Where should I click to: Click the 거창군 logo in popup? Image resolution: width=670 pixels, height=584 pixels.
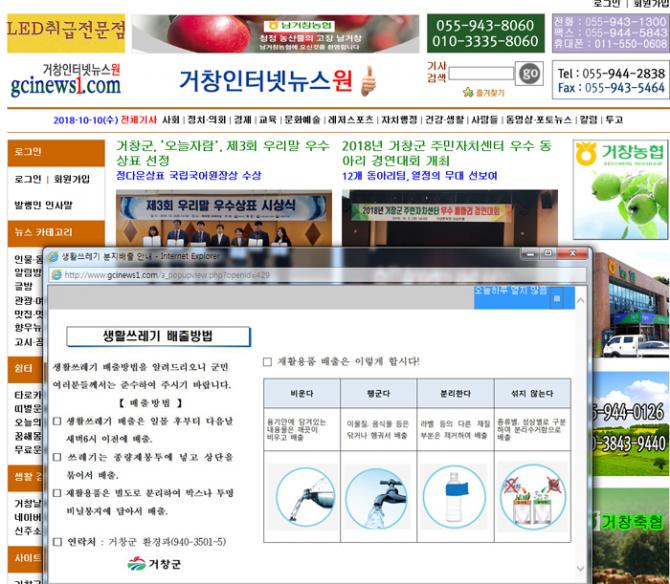(154, 564)
